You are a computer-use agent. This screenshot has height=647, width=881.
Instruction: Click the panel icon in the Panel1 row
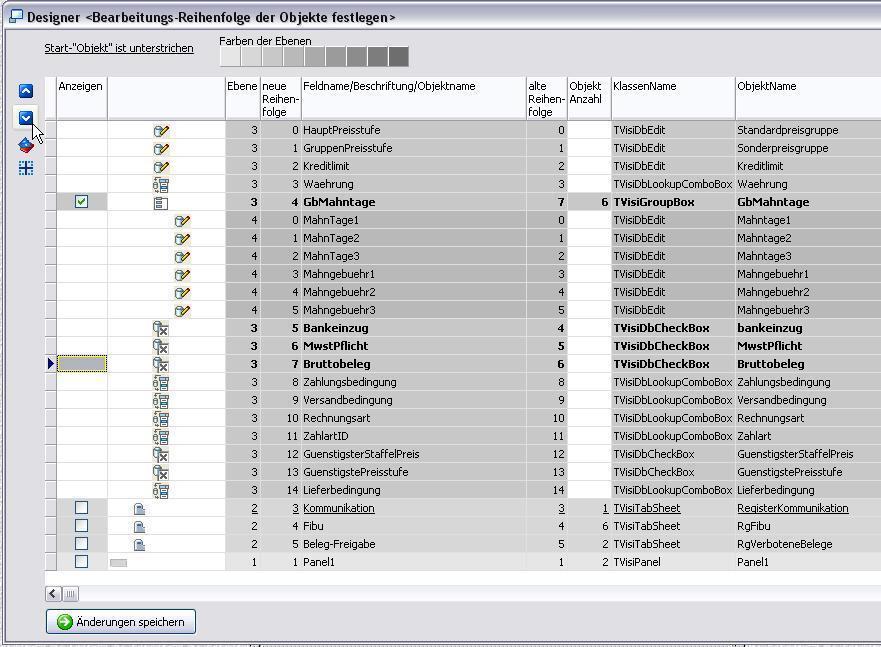click(118, 562)
